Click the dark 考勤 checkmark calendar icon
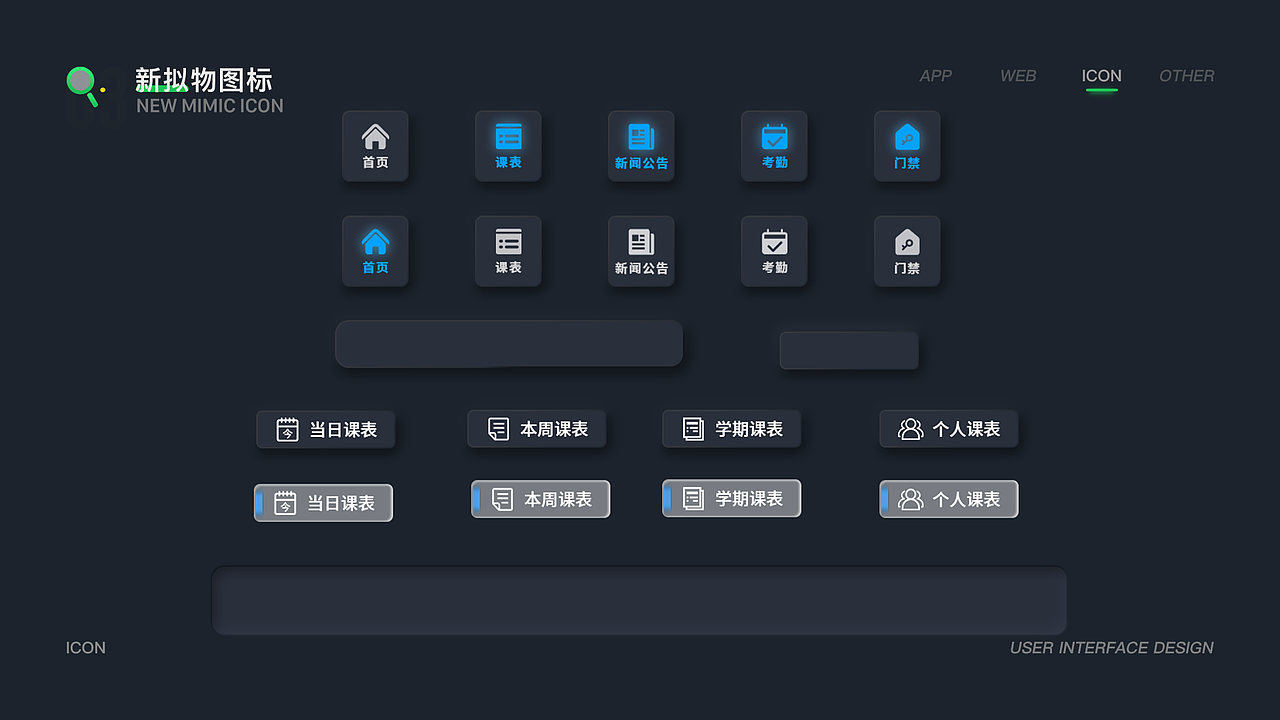The image size is (1280, 720). tap(774, 251)
